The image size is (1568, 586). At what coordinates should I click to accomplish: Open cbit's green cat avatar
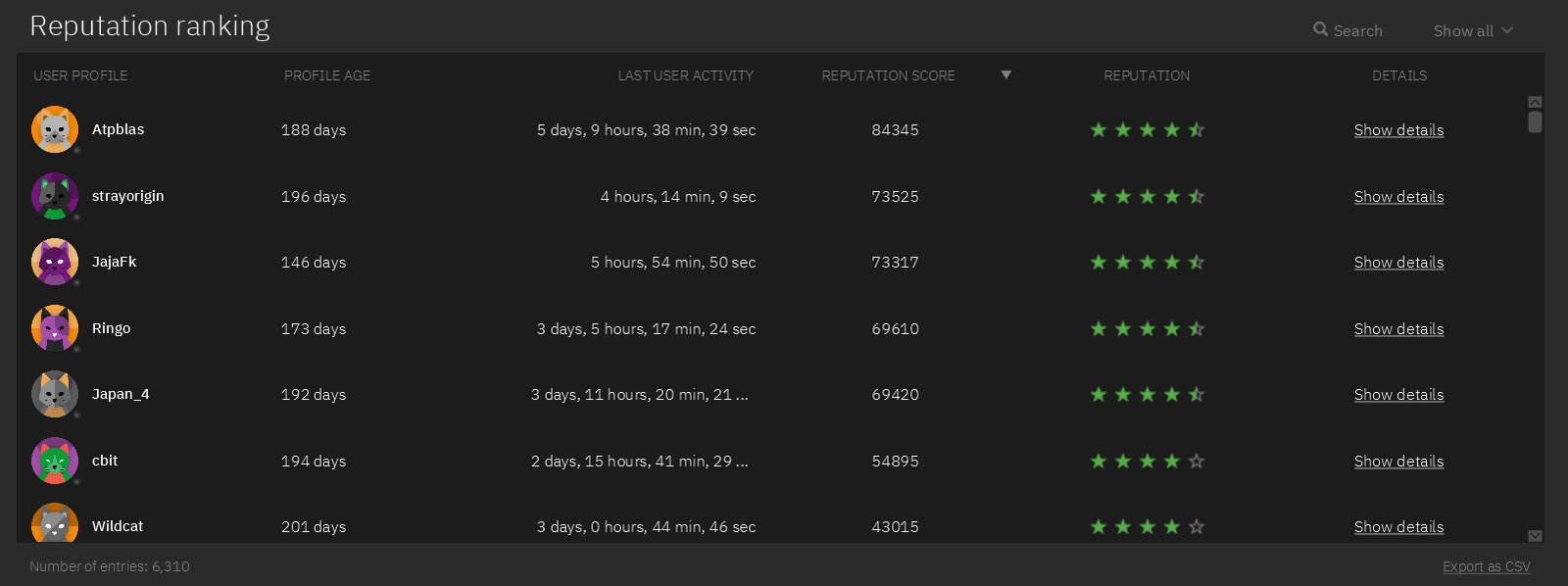[x=55, y=461]
